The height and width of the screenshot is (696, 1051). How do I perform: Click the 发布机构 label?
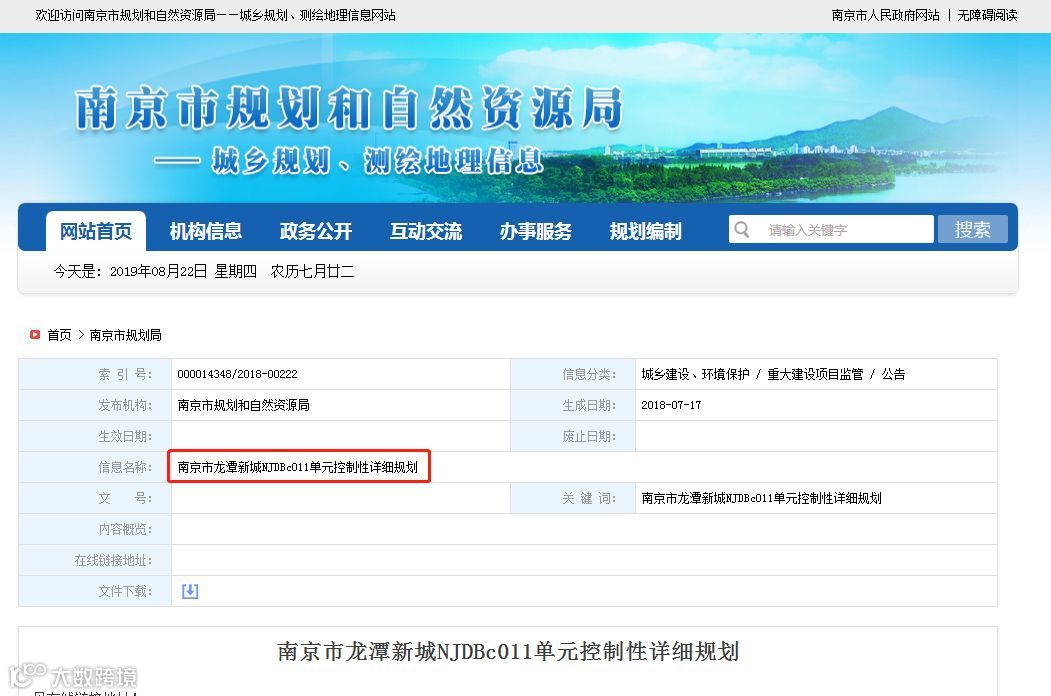125,405
